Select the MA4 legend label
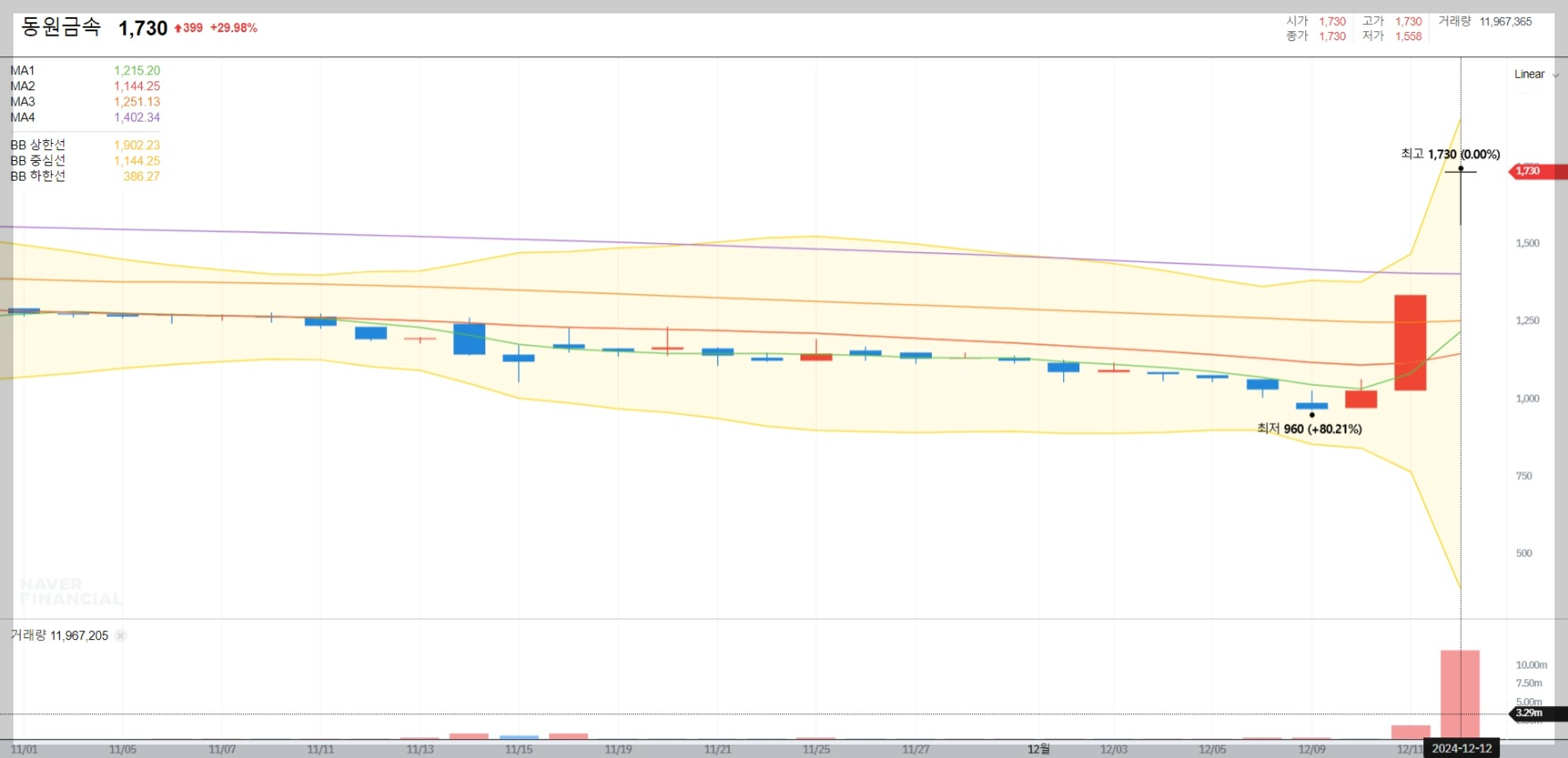 click(22, 117)
